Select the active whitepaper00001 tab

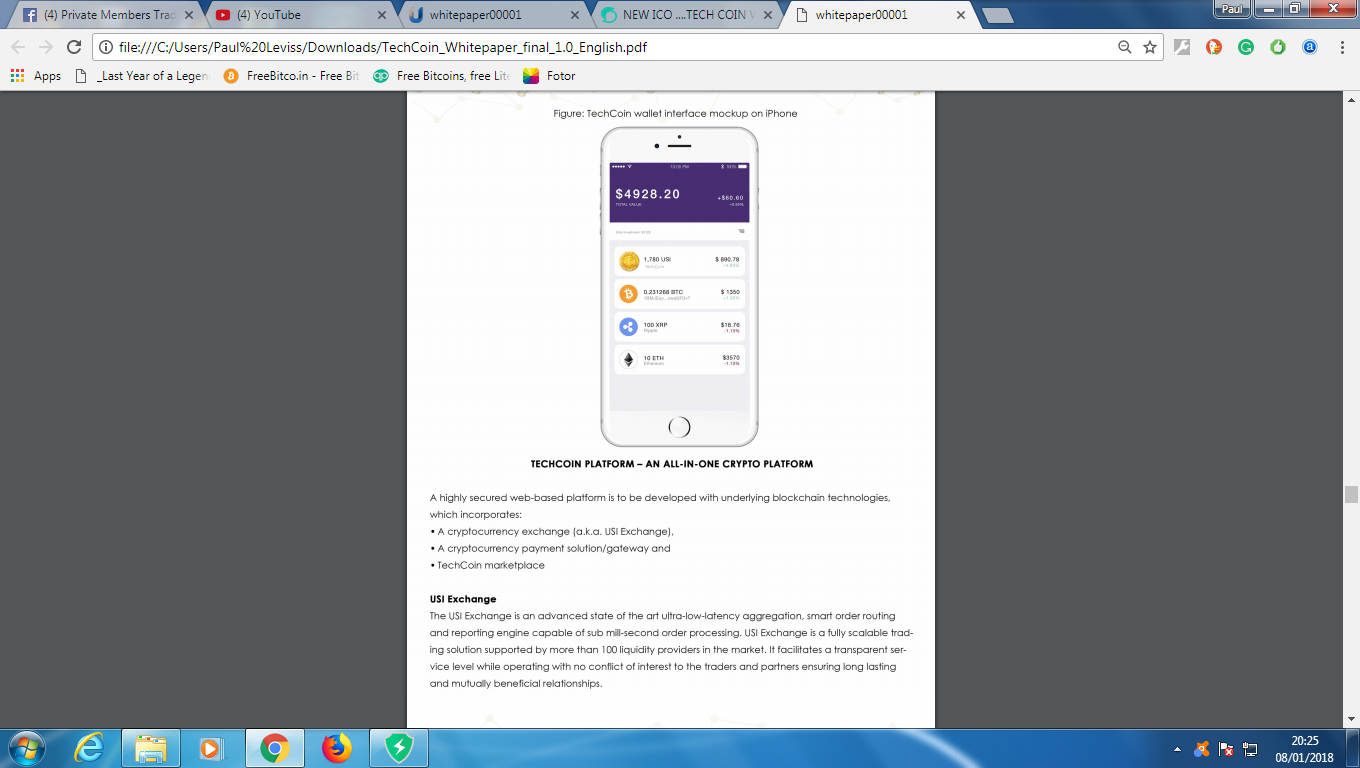[x=880, y=15]
